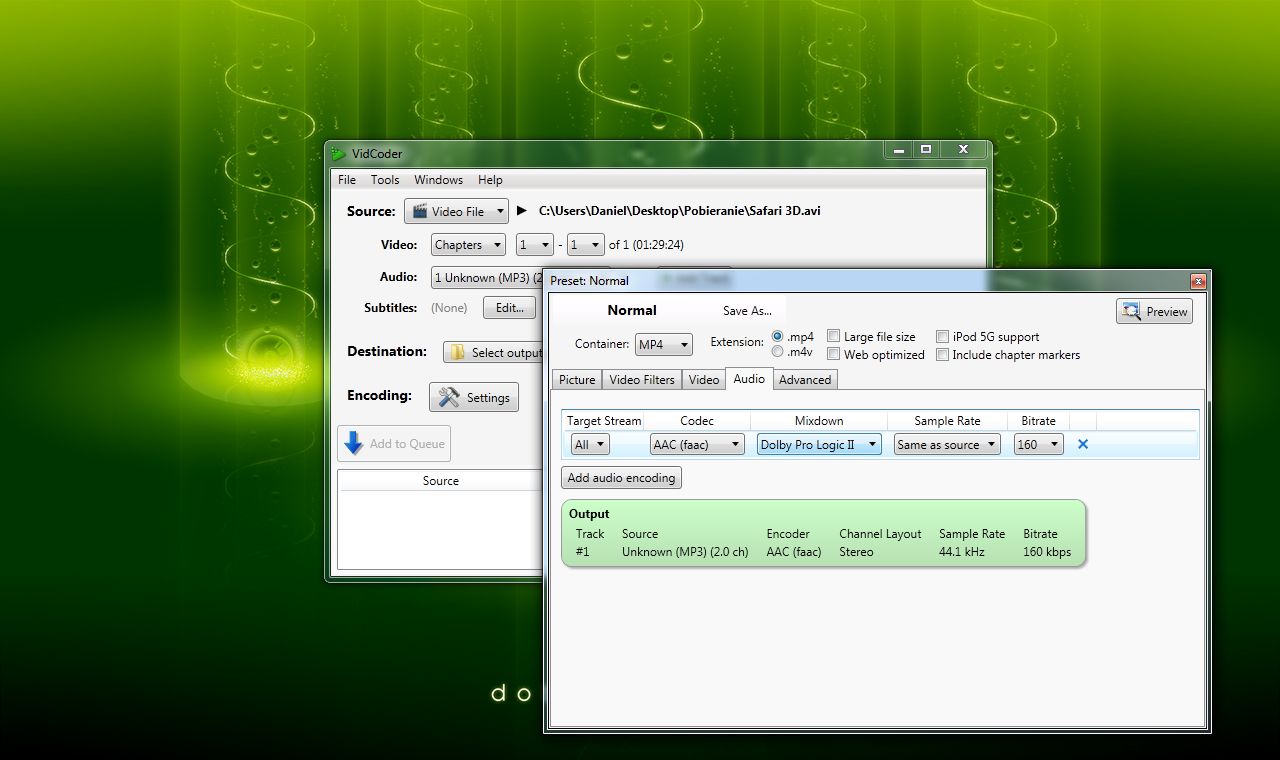Open the Container MP4 dropdown
The height and width of the screenshot is (760, 1280).
664,344
